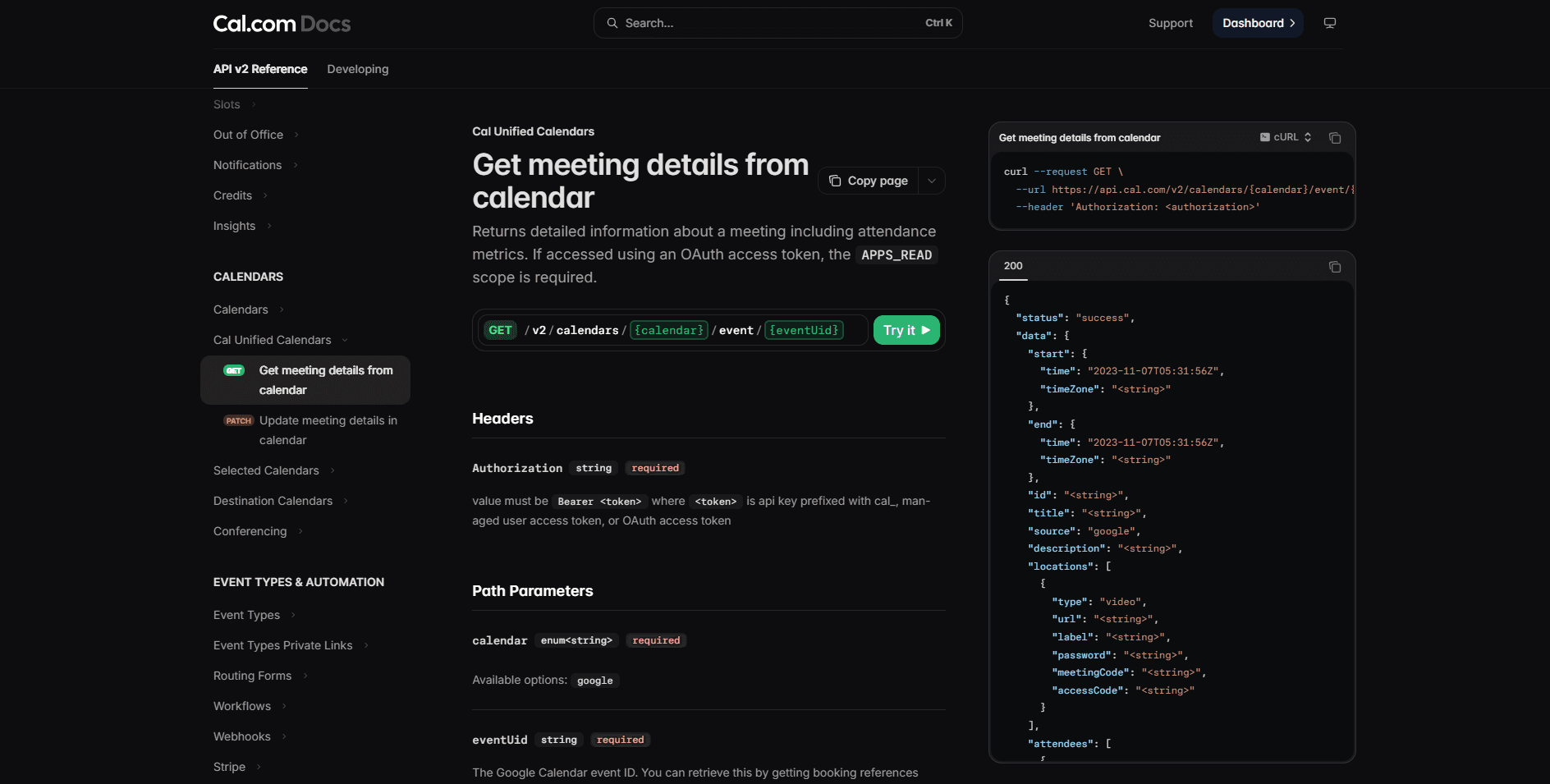Click the Headers section heading
Viewport: 1550px width, 784px height.
point(502,419)
